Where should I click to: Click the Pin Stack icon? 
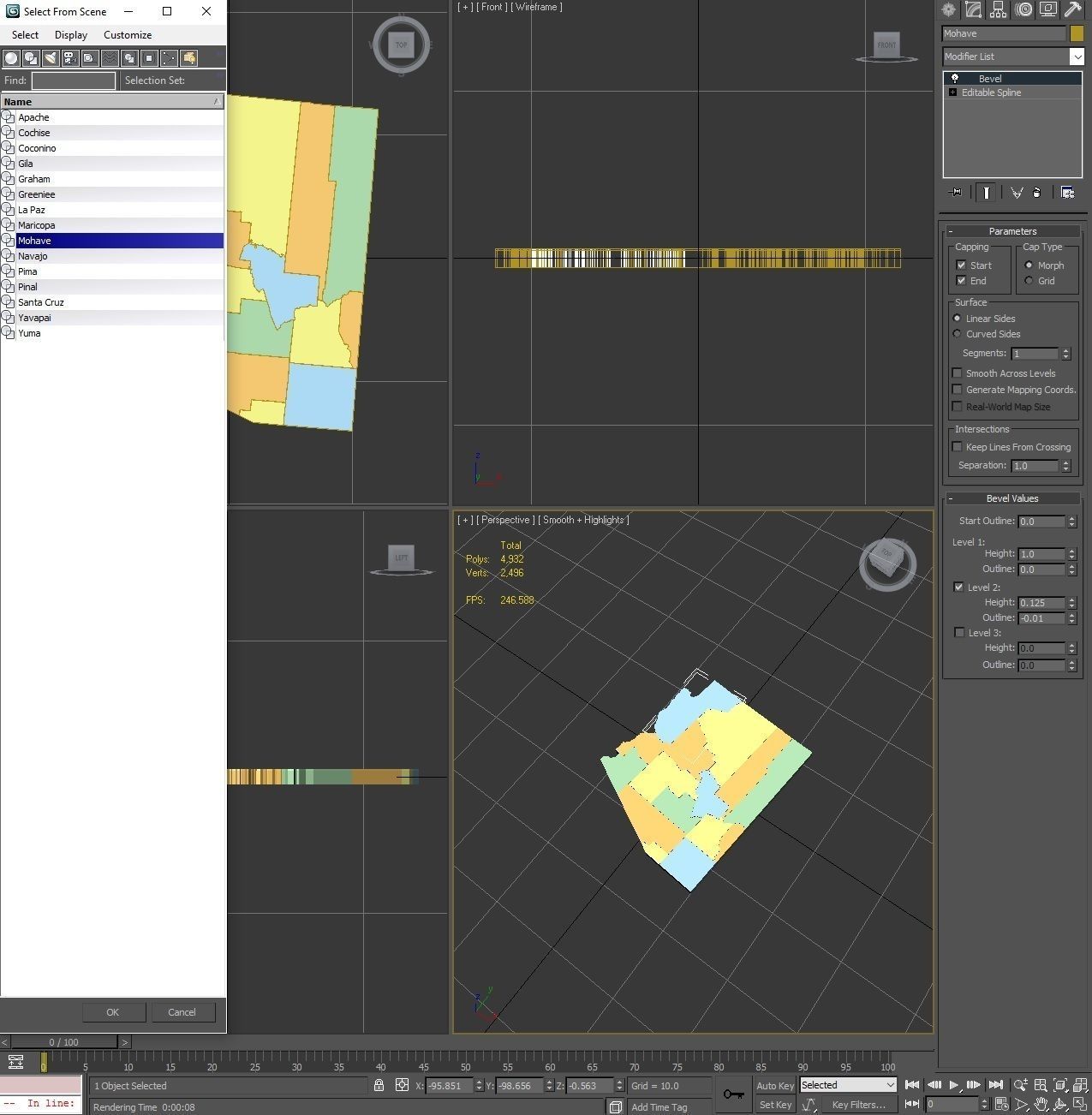click(x=957, y=193)
